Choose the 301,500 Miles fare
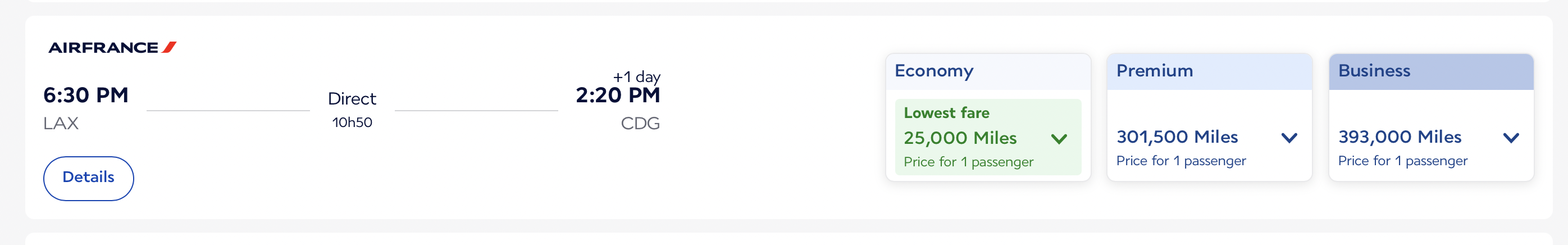This screenshot has width=1568, height=245. coord(1177,137)
